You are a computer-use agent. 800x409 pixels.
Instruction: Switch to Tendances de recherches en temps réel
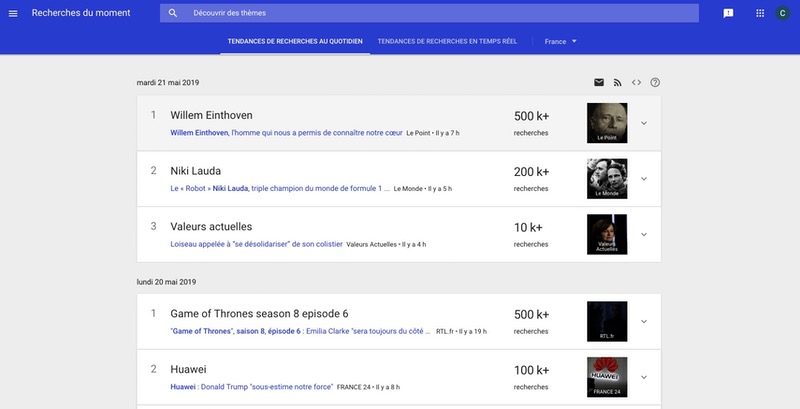pyautogui.click(x=447, y=41)
